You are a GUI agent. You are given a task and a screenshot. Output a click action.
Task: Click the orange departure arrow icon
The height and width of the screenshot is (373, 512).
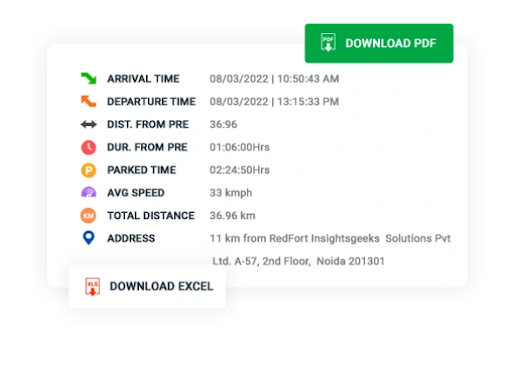89,101
